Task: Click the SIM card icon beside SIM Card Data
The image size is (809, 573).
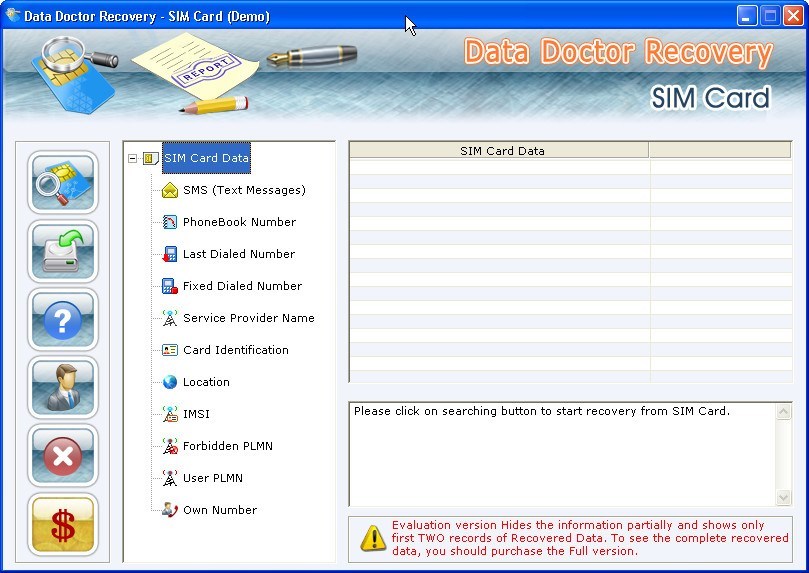Action: click(x=151, y=158)
